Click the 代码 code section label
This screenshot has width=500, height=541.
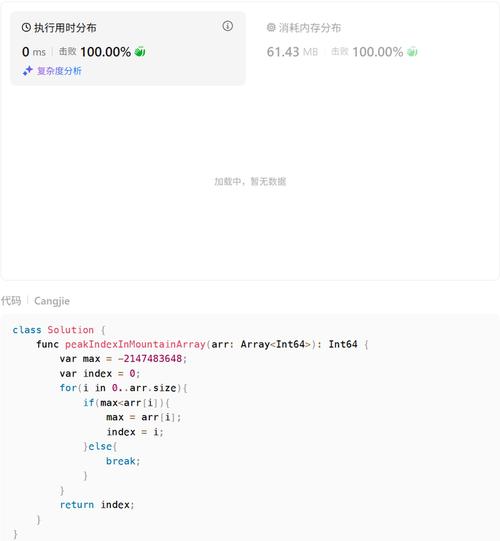coord(11,301)
